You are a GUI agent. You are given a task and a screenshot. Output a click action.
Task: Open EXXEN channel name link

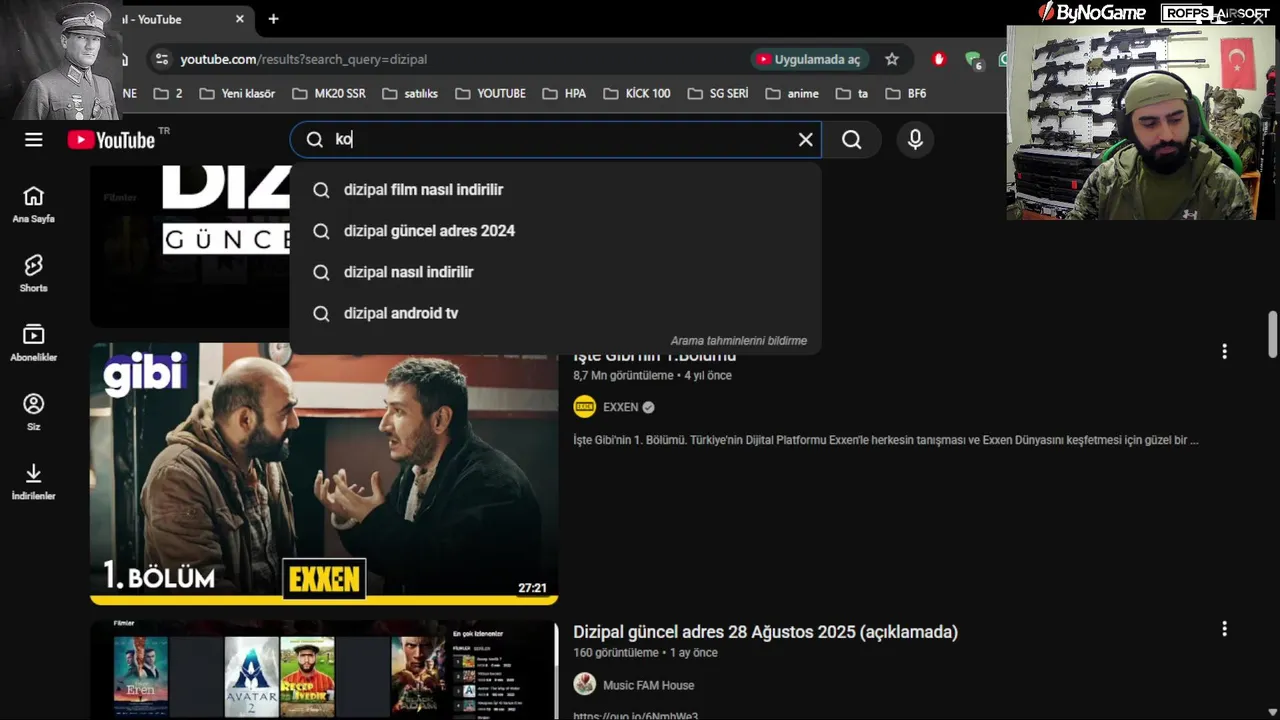click(x=621, y=407)
